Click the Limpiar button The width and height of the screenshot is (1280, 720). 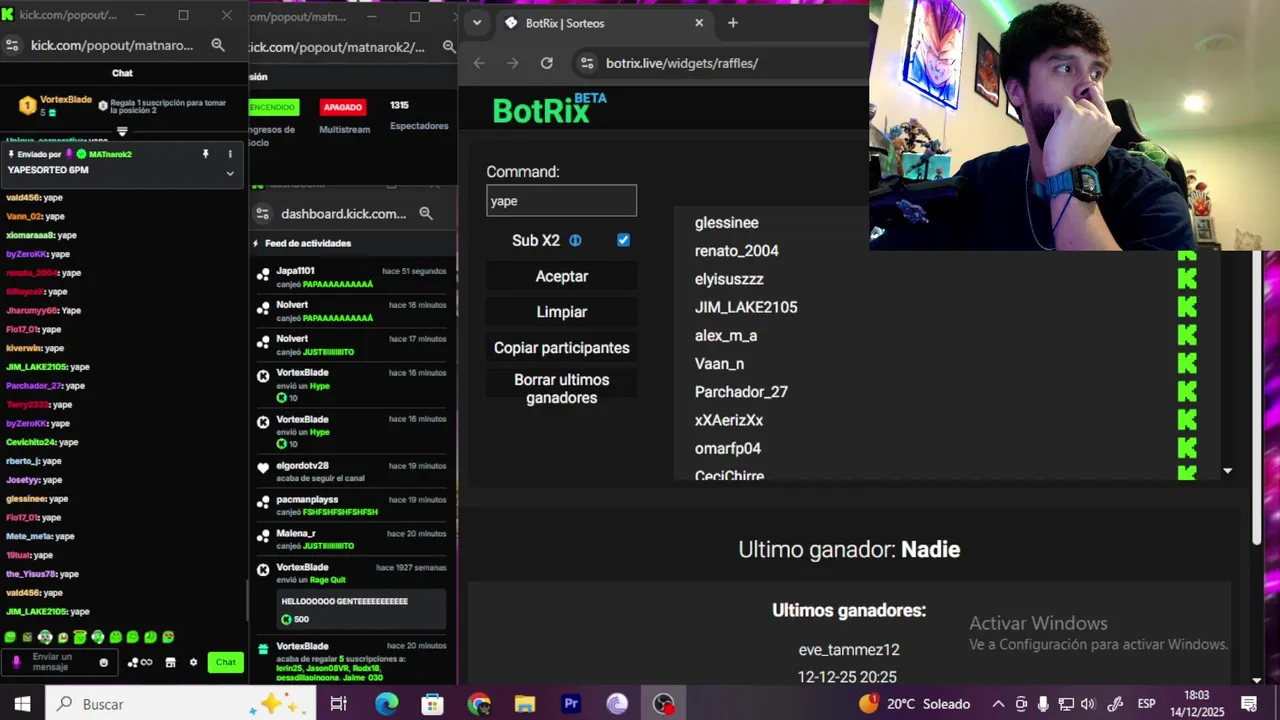pos(561,312)
